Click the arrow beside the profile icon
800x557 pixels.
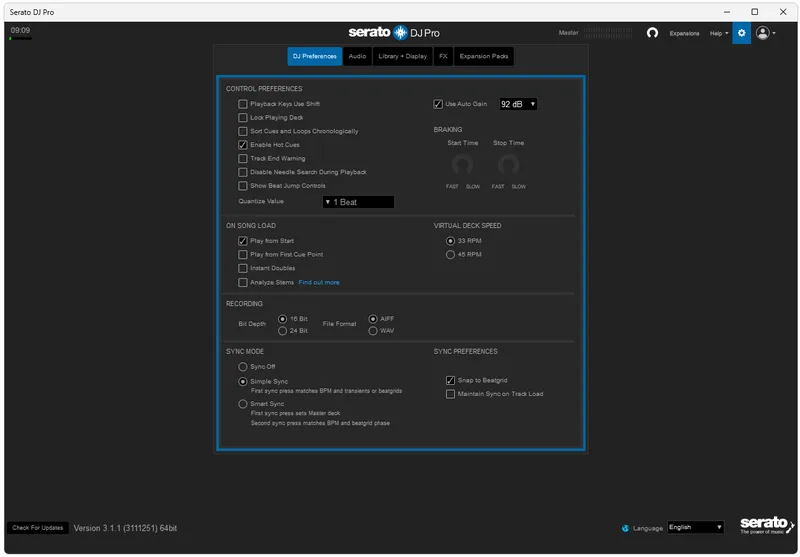pos(774,34)
